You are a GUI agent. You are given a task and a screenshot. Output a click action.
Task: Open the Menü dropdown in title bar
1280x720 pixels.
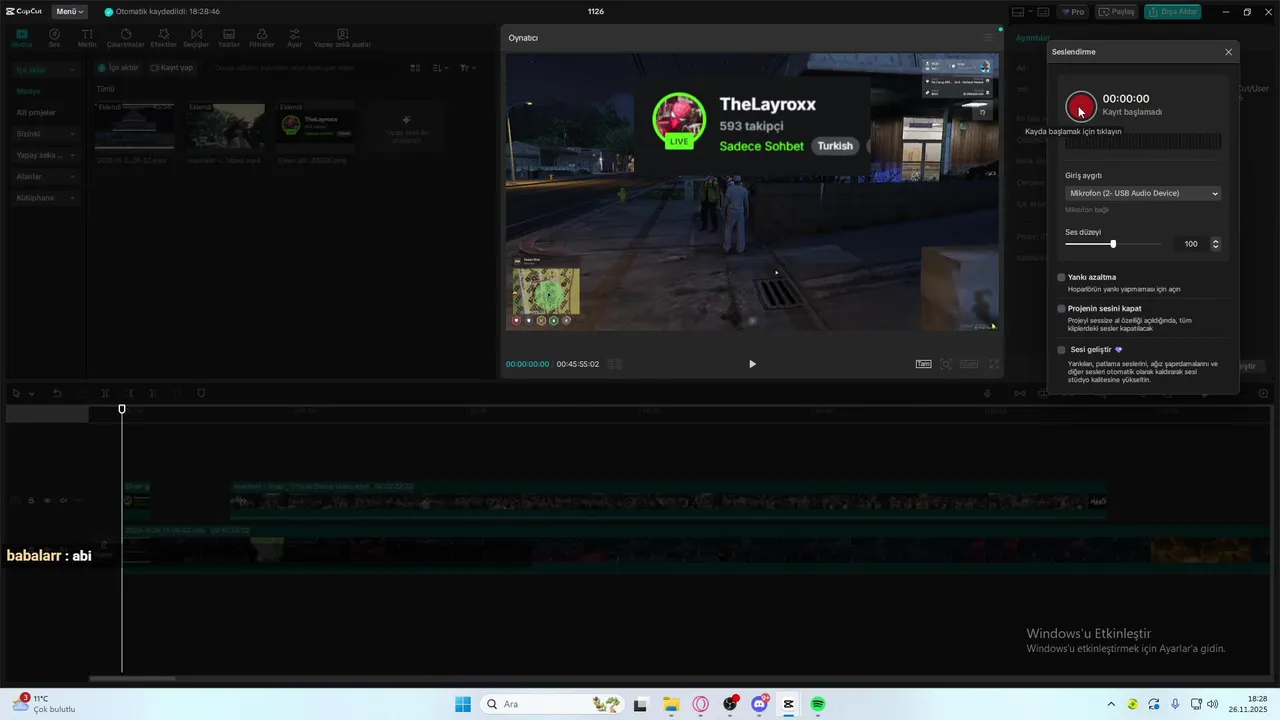[x=69, y=11]
